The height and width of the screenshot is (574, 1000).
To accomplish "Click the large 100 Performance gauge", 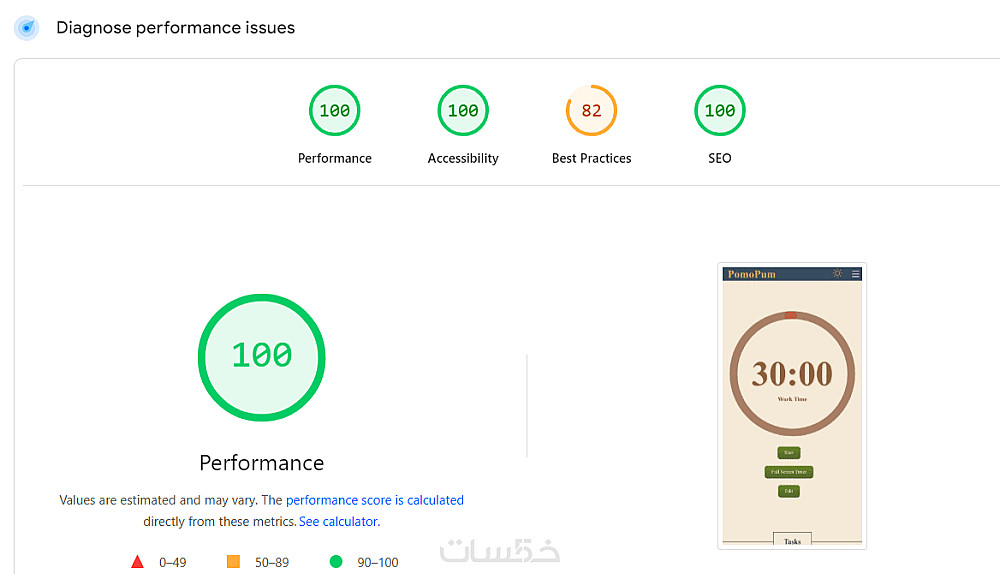I will pos(261,357).
